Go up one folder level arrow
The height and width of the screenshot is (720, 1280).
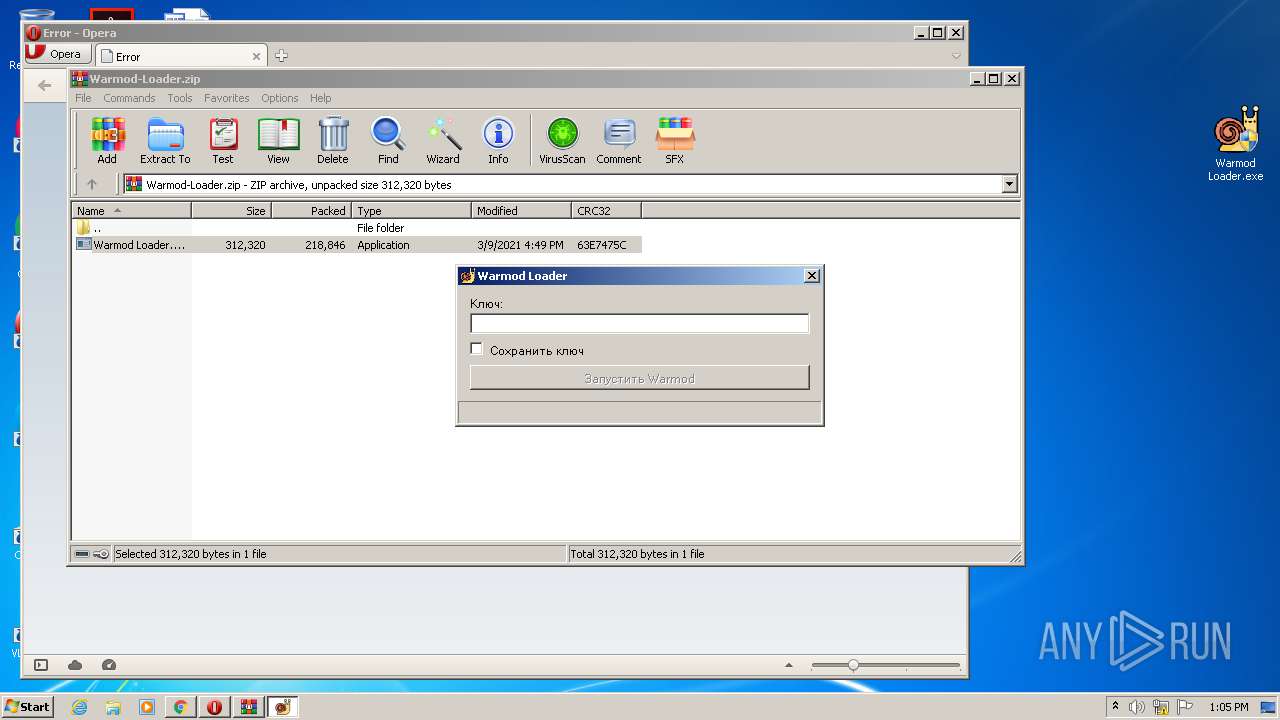coord(92,184)
